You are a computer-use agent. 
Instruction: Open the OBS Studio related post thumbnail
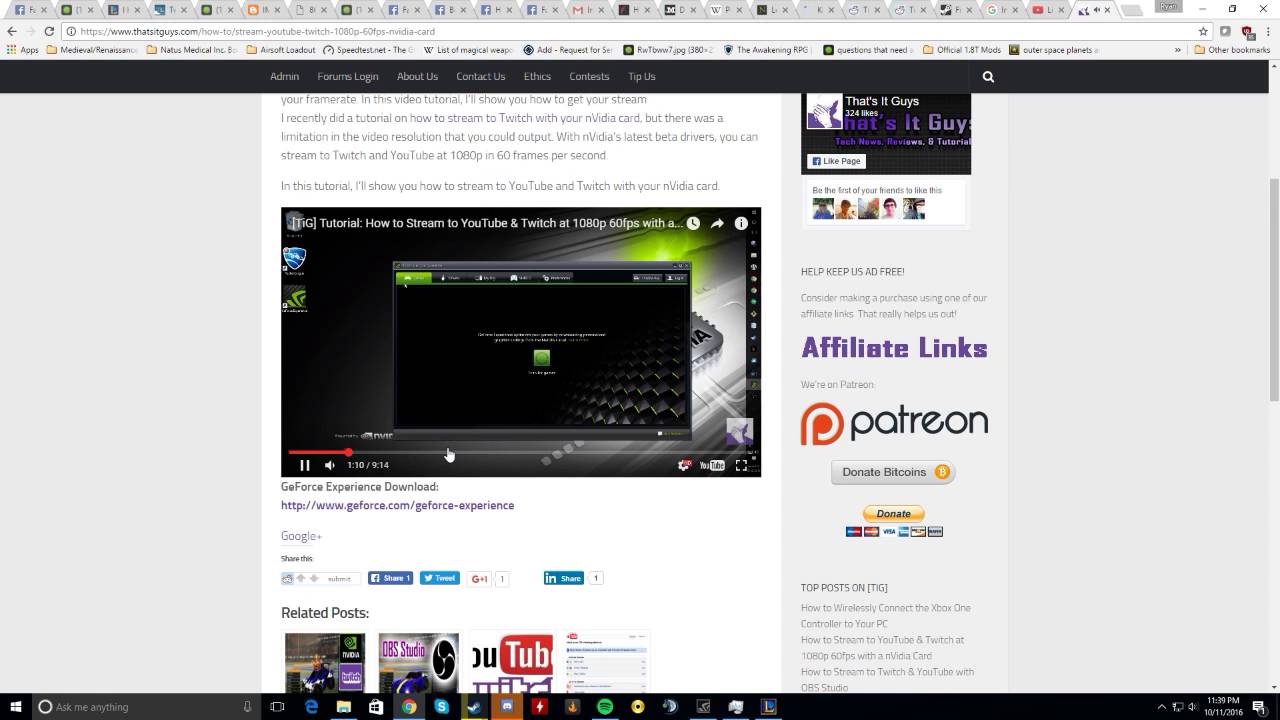click(419, 662)
